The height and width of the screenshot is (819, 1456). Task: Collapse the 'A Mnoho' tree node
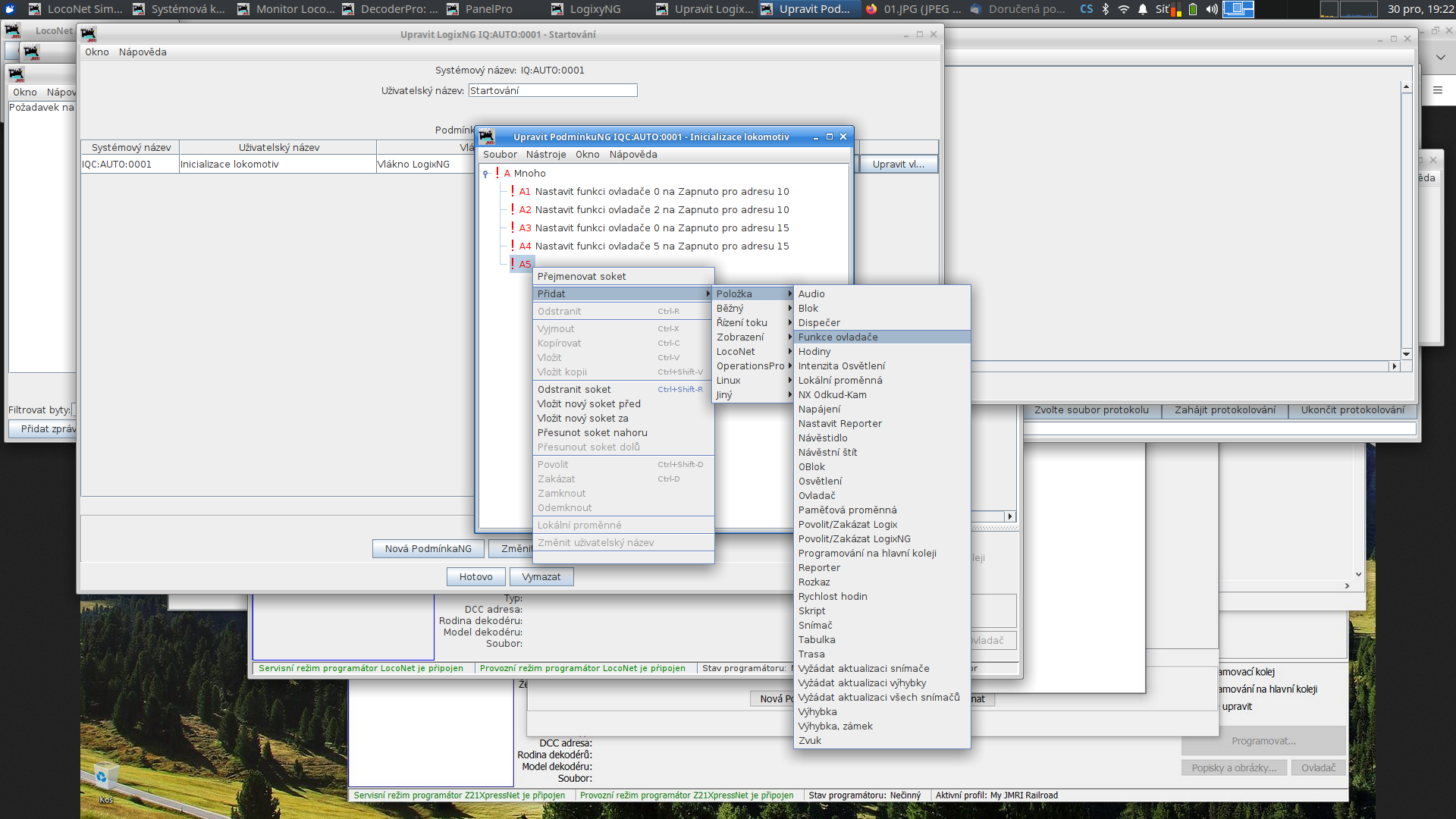tap(485, 174)
